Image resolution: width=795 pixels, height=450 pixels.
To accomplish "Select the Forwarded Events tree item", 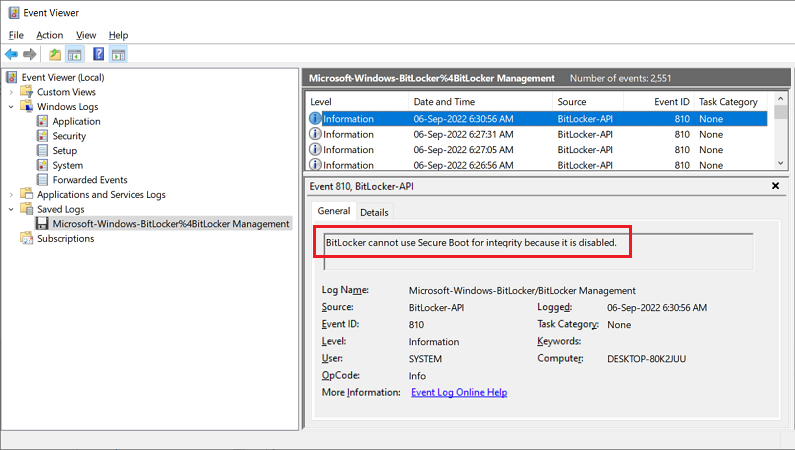I will point(90,180).
